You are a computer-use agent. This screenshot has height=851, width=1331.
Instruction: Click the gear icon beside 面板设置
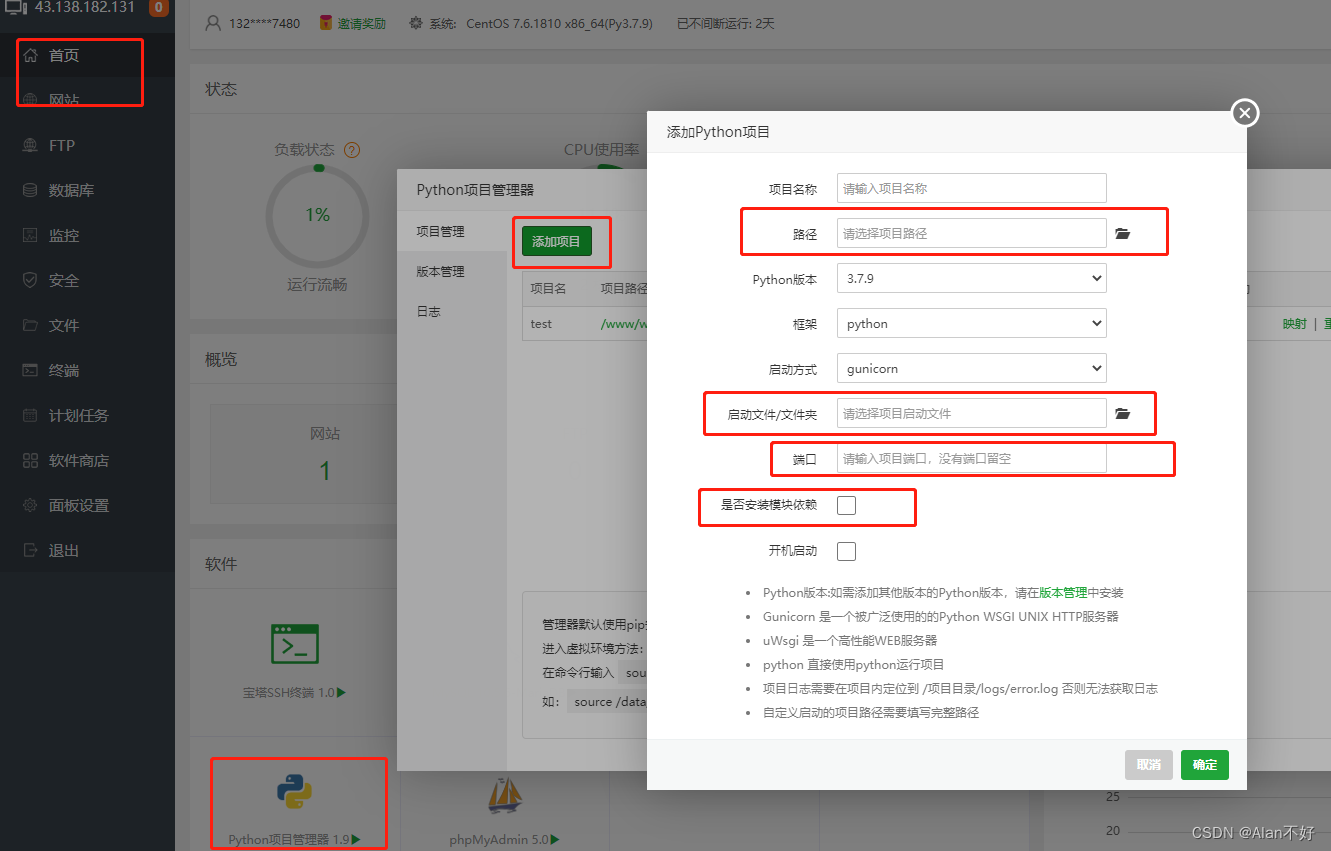pos(30,505)
